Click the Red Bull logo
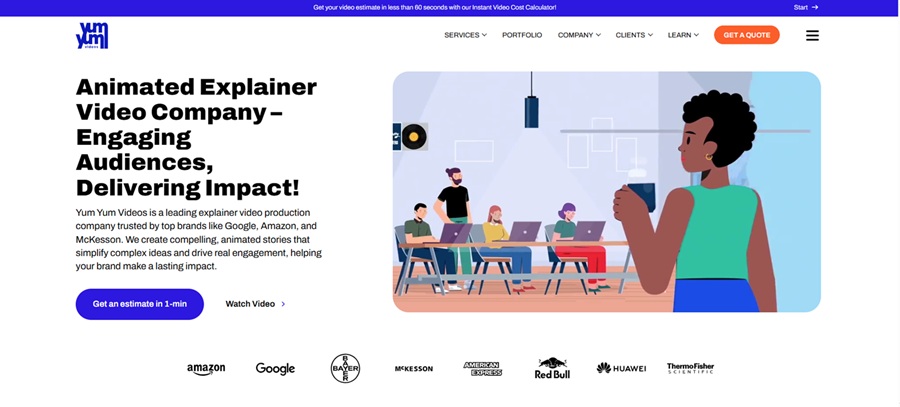 click(552, 368)
